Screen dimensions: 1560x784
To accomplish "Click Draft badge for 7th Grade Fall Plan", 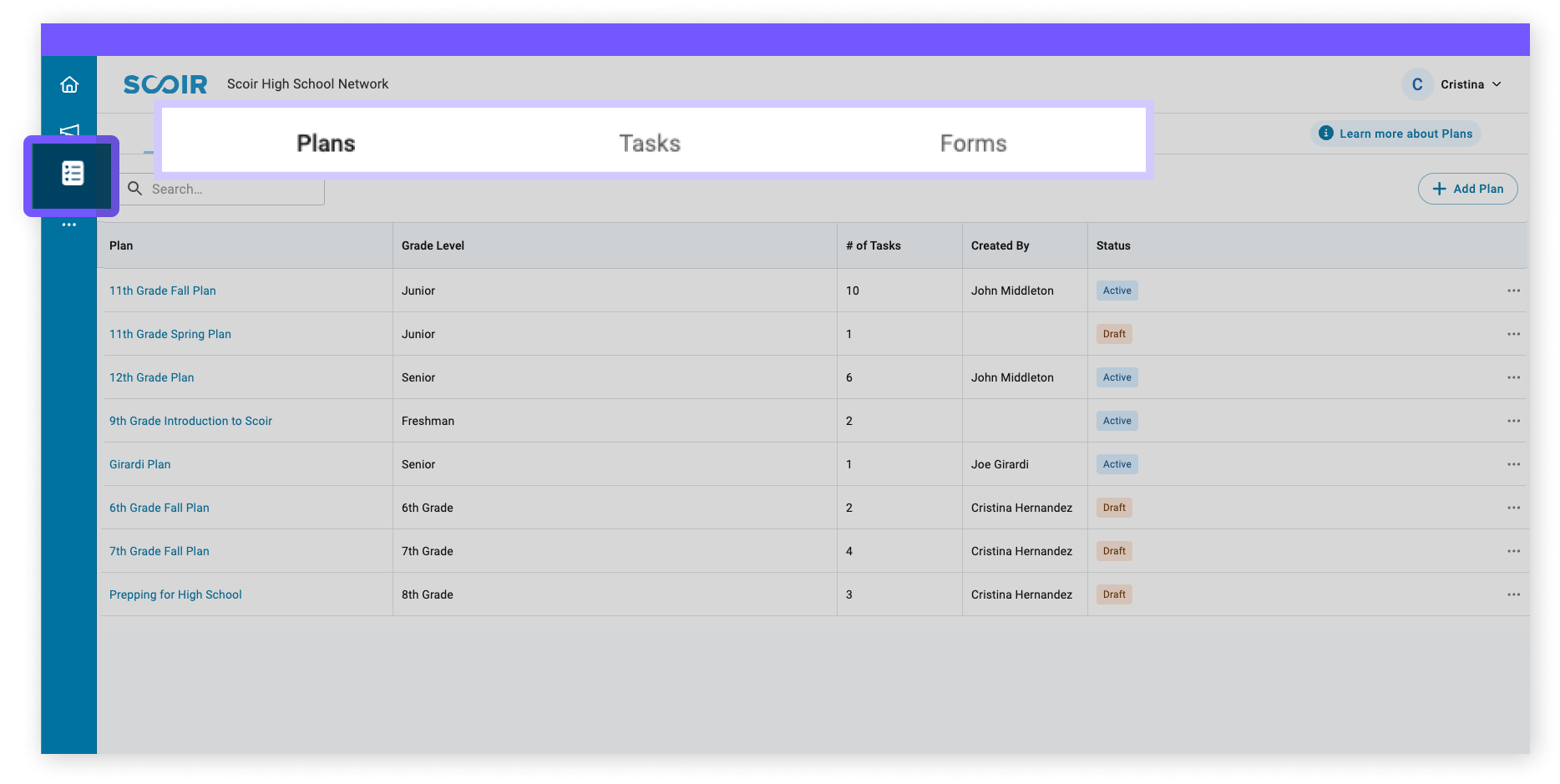I will pyautogui.click(x=1114, y=551).
